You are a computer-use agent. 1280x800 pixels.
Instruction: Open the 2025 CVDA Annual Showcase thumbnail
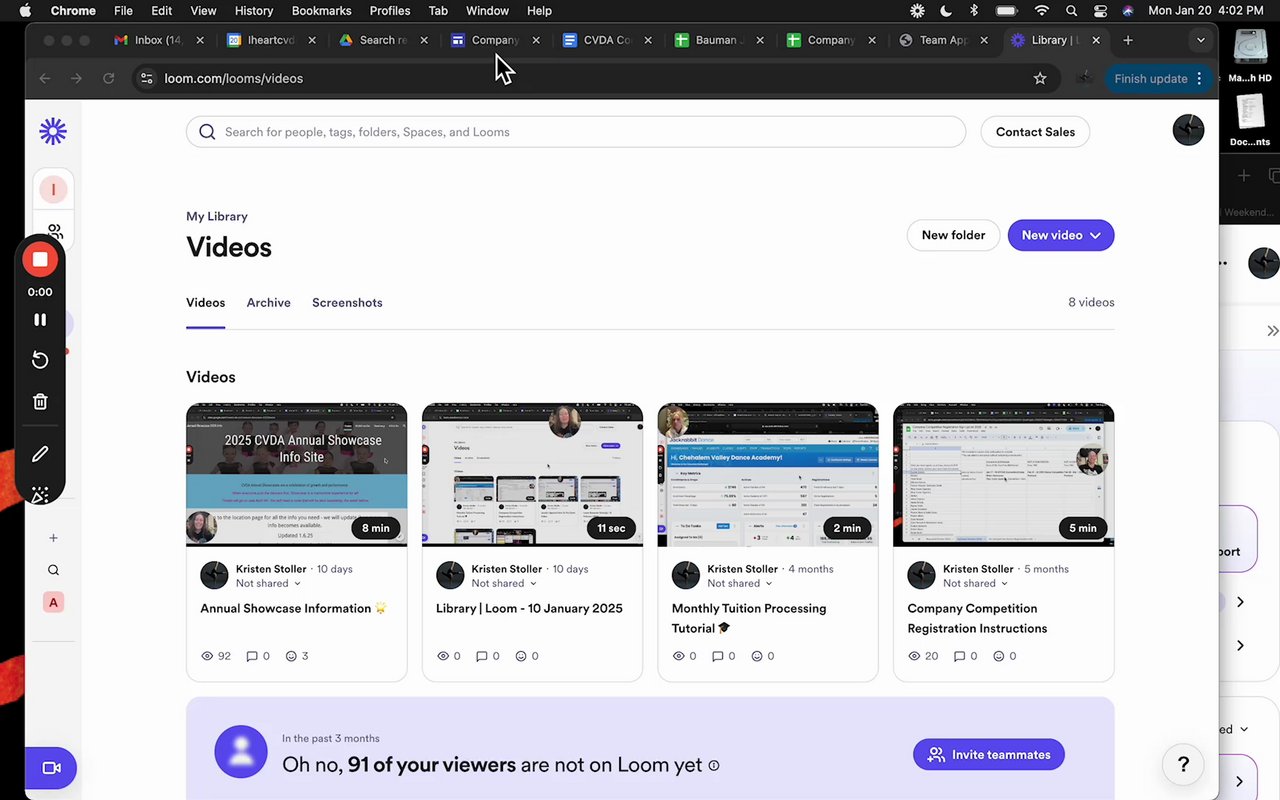point(297,475)
